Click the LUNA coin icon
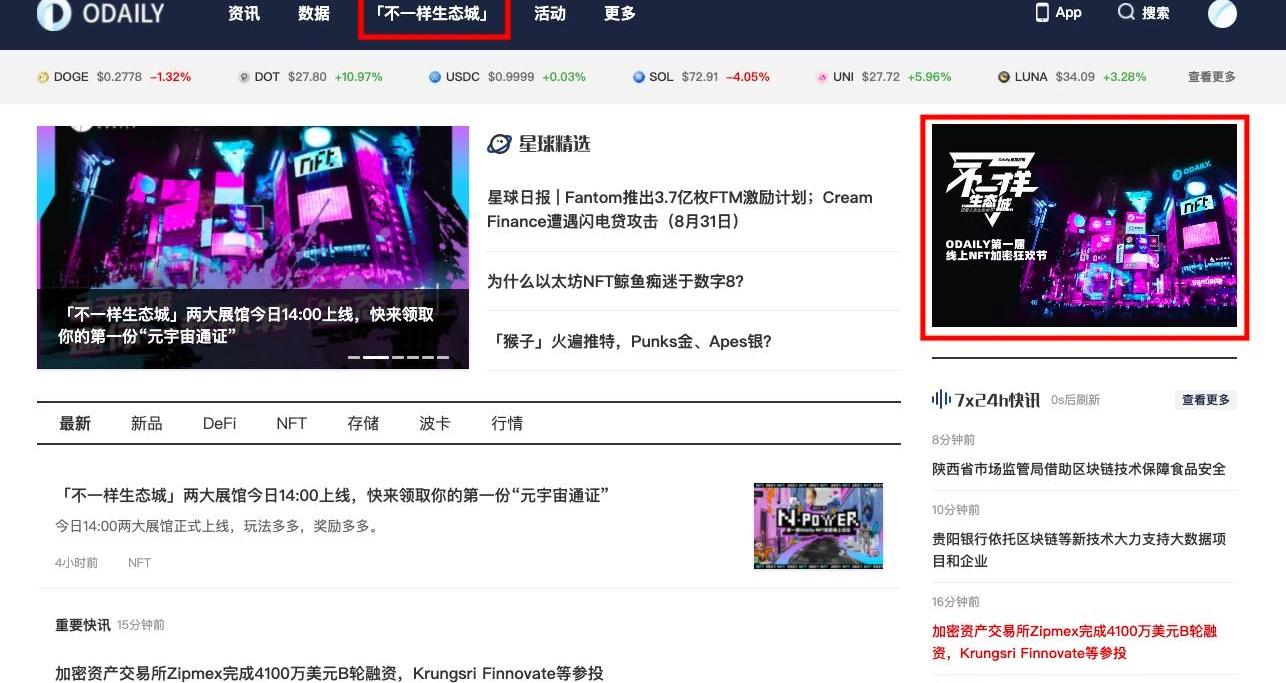The height and width of the screenshot is (683, 1286). [x=1004, y=77]
